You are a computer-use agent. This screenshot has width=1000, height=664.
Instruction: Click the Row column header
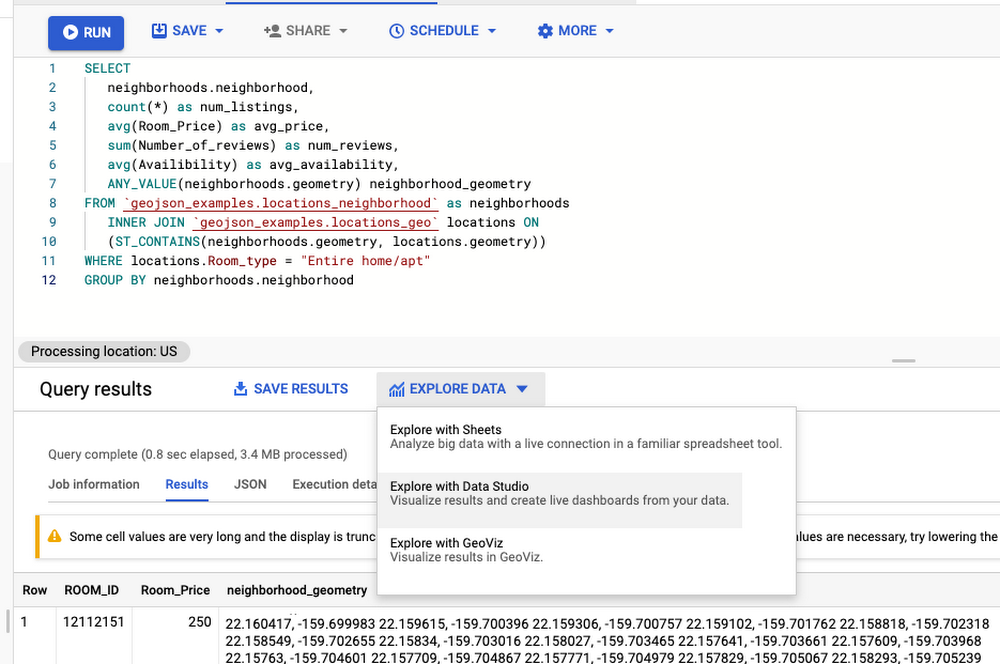click(34, 590)
